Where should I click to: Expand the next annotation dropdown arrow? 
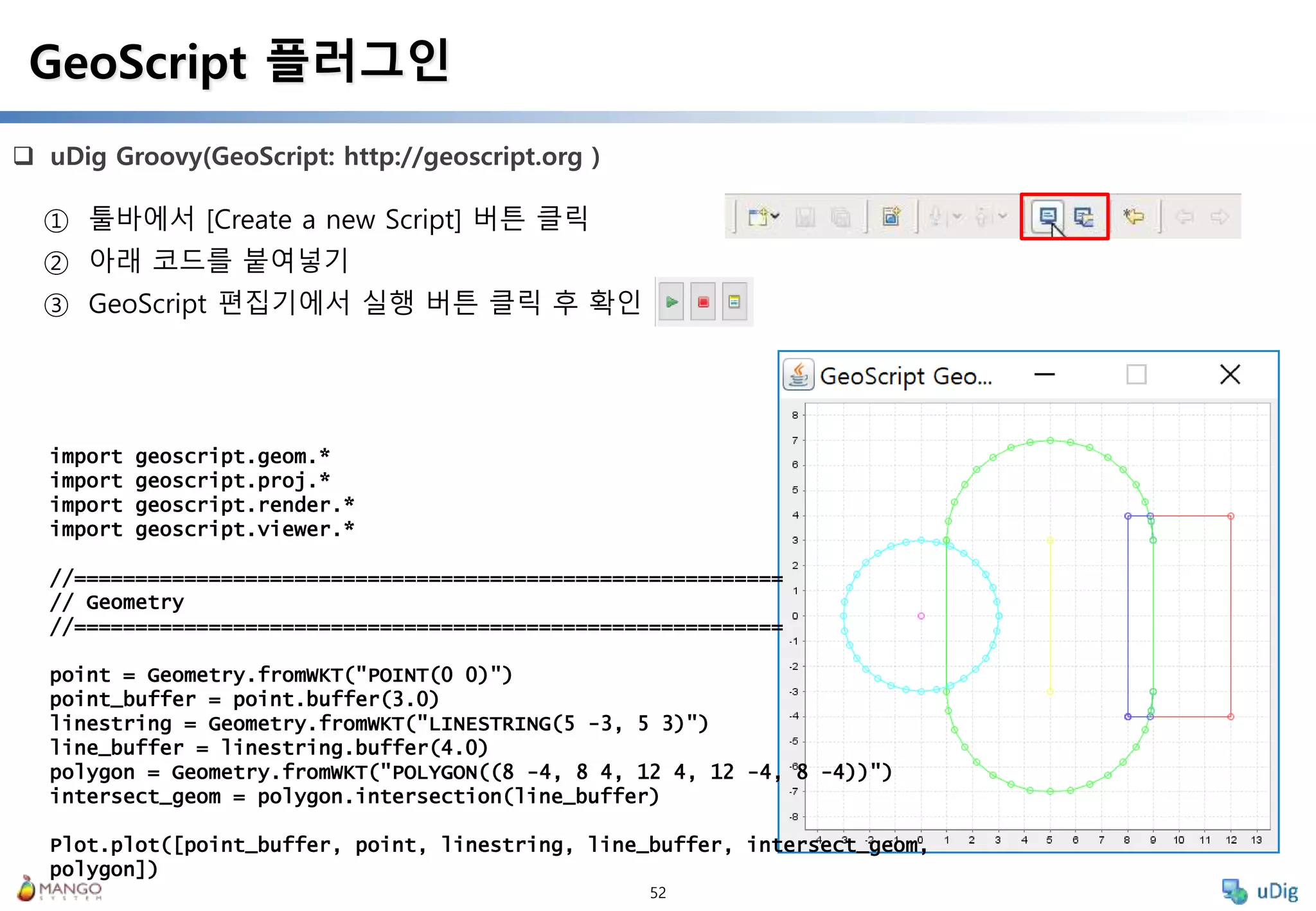[x=957, y=217]
